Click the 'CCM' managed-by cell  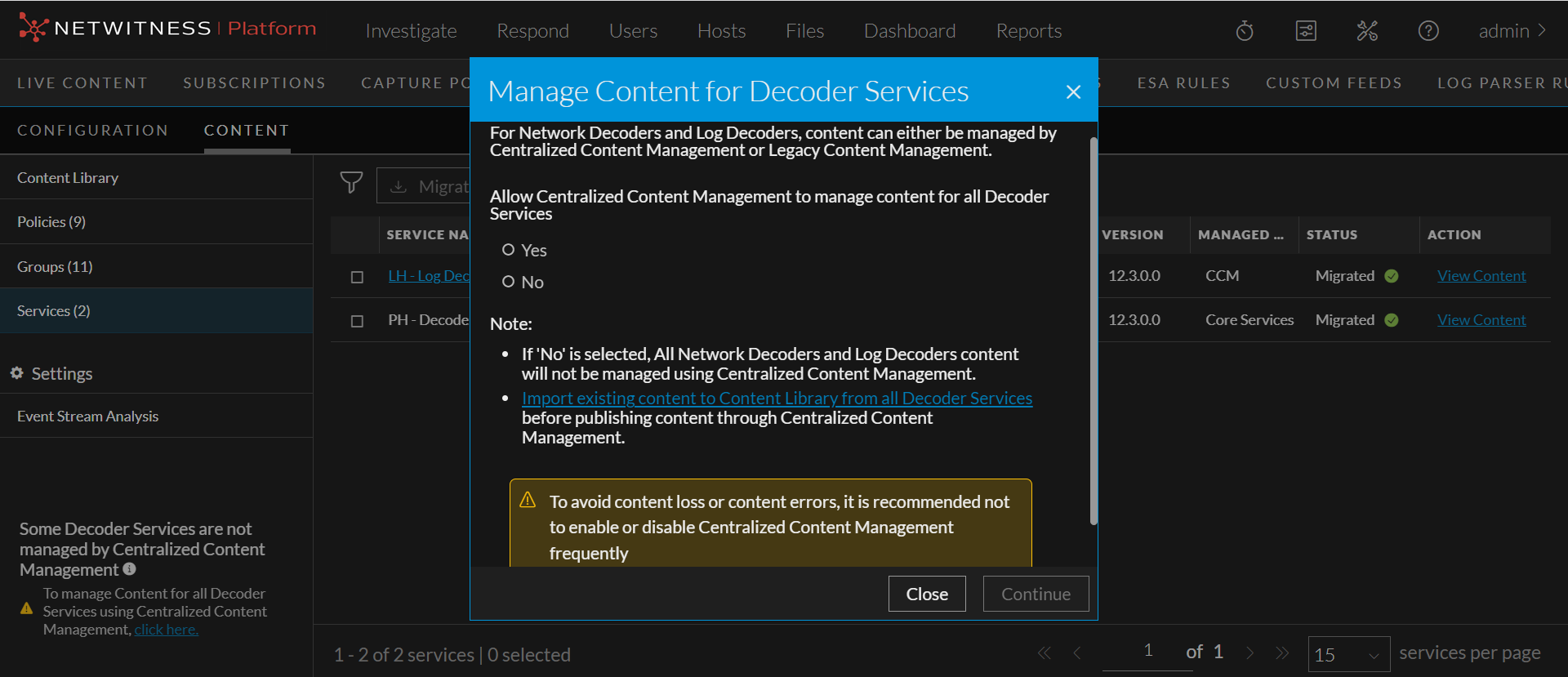[1222, 276]
